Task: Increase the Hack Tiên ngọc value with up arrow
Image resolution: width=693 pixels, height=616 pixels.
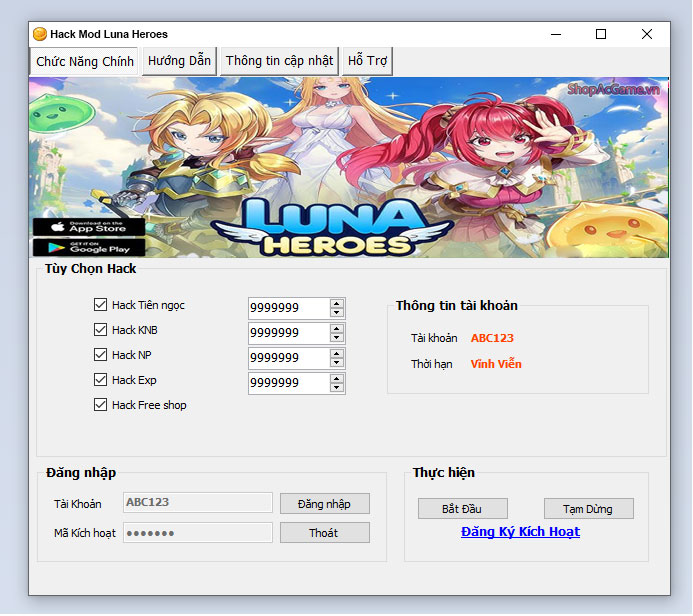Action: [x=337, y=304]
